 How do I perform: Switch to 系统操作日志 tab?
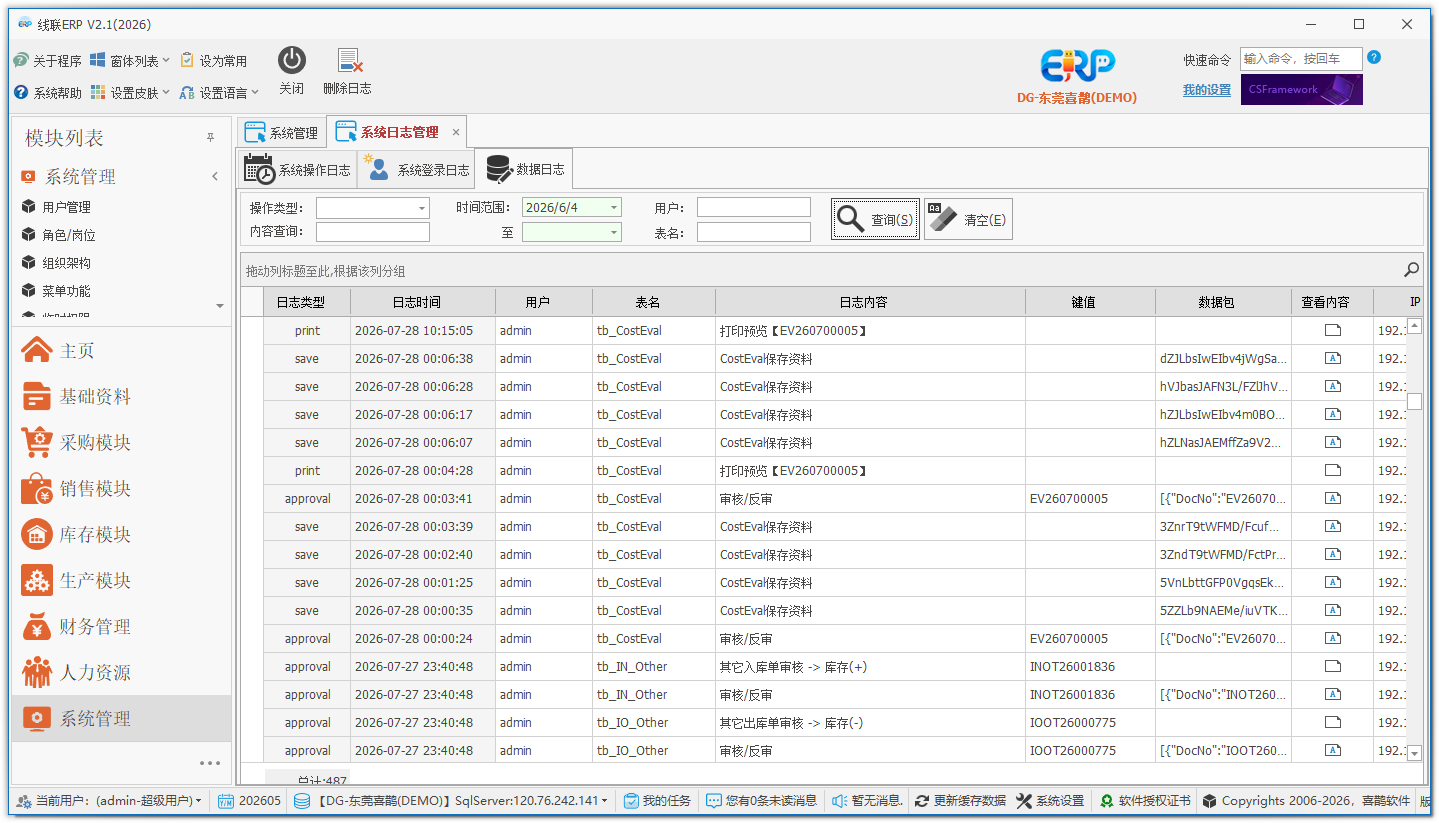(298, 170)
